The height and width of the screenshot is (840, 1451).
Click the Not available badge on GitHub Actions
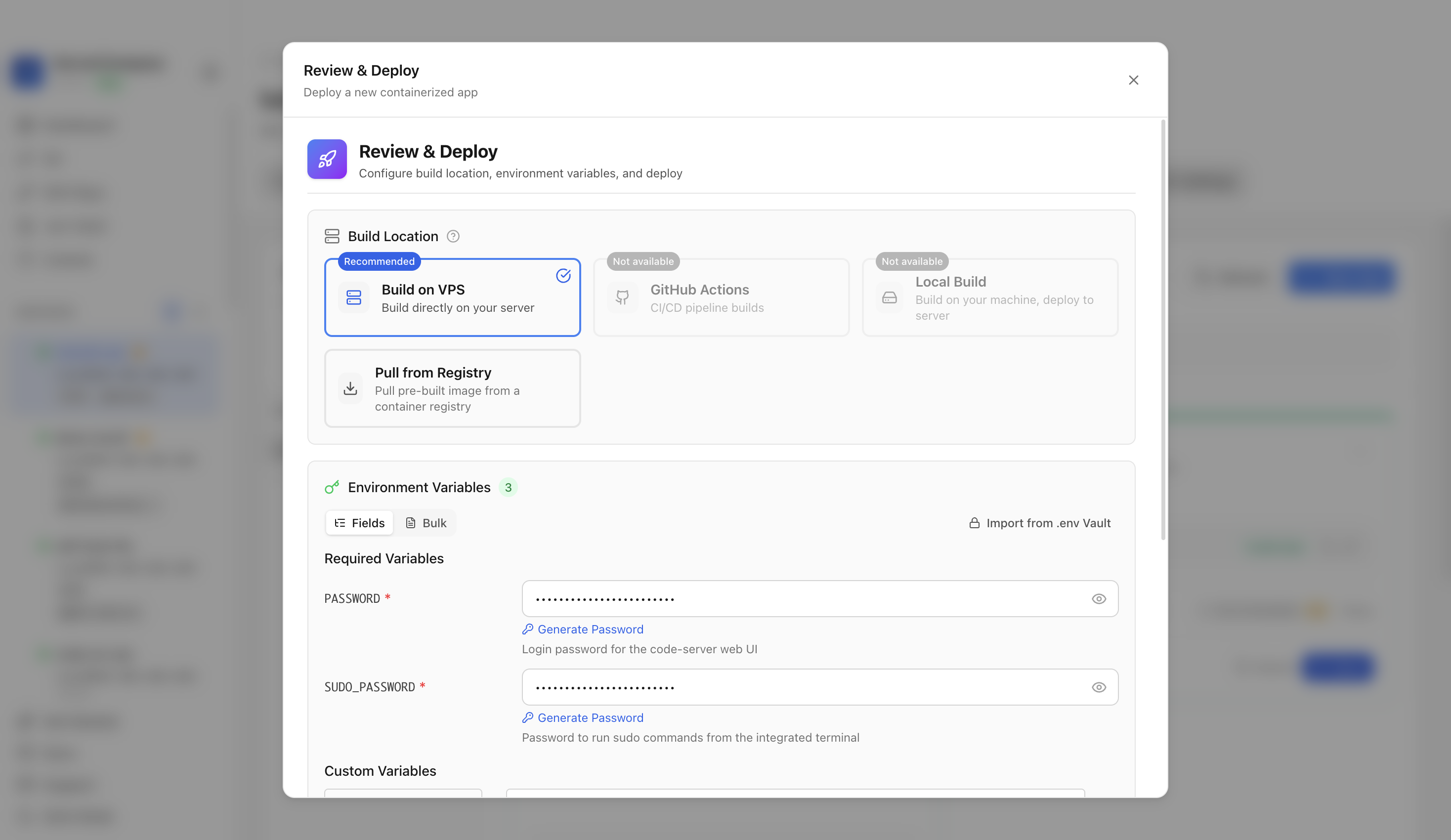point(643,261)
